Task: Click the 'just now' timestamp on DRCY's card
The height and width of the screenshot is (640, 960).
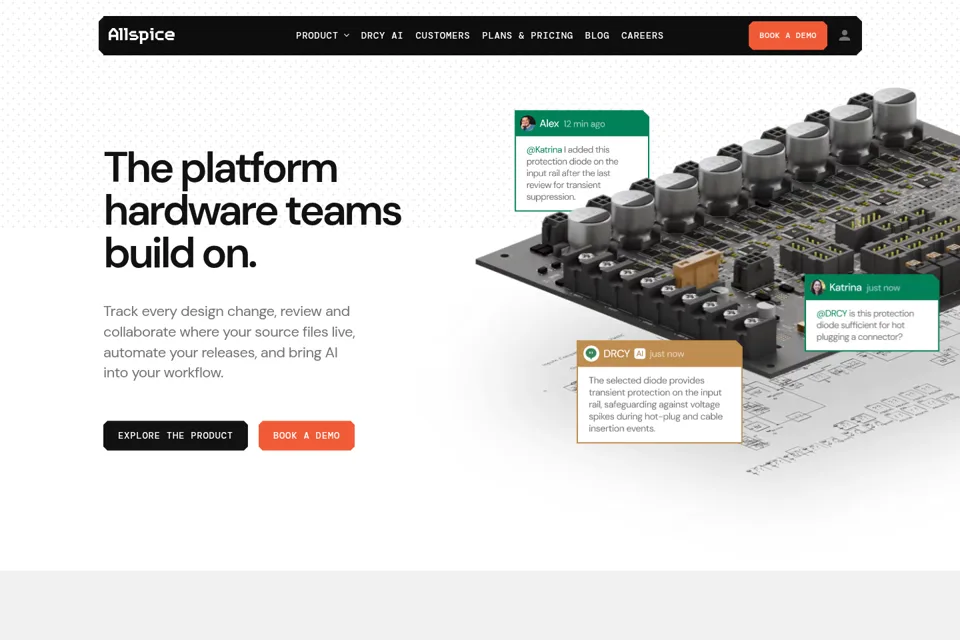Action: (x=667, y=353)
